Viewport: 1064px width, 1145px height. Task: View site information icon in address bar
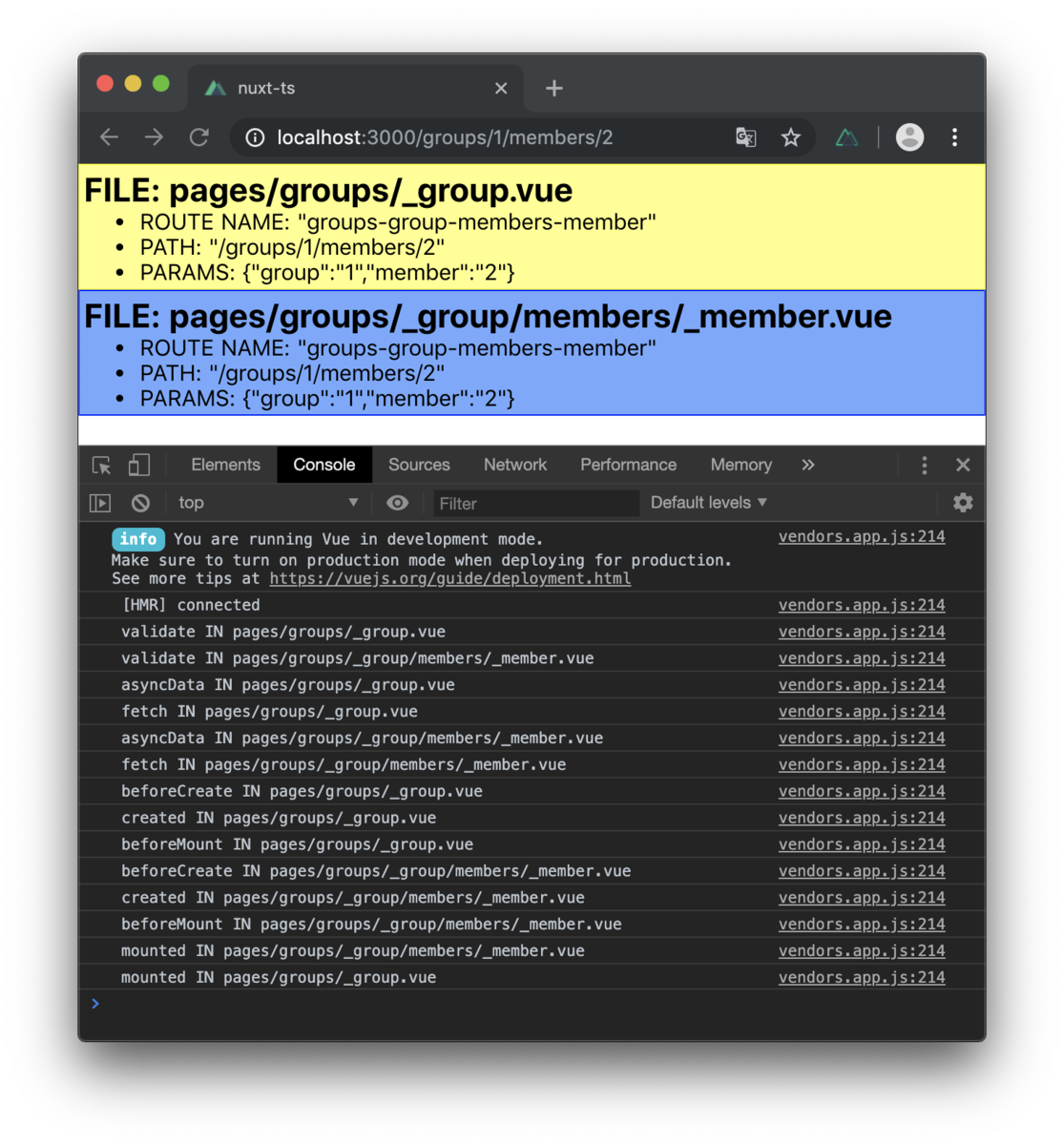pos(255,137)
